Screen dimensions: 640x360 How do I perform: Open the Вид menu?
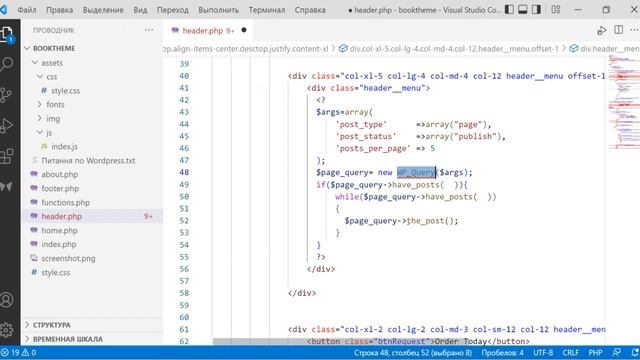point(140,9)
